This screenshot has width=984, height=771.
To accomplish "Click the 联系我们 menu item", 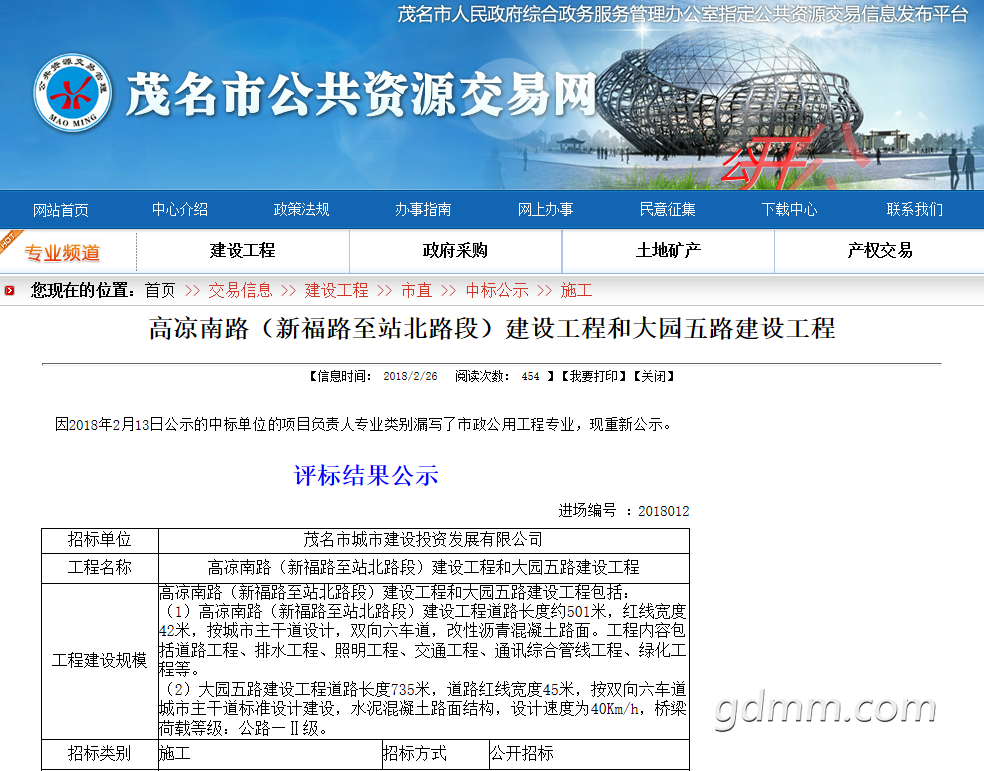I will pos(914,210).
